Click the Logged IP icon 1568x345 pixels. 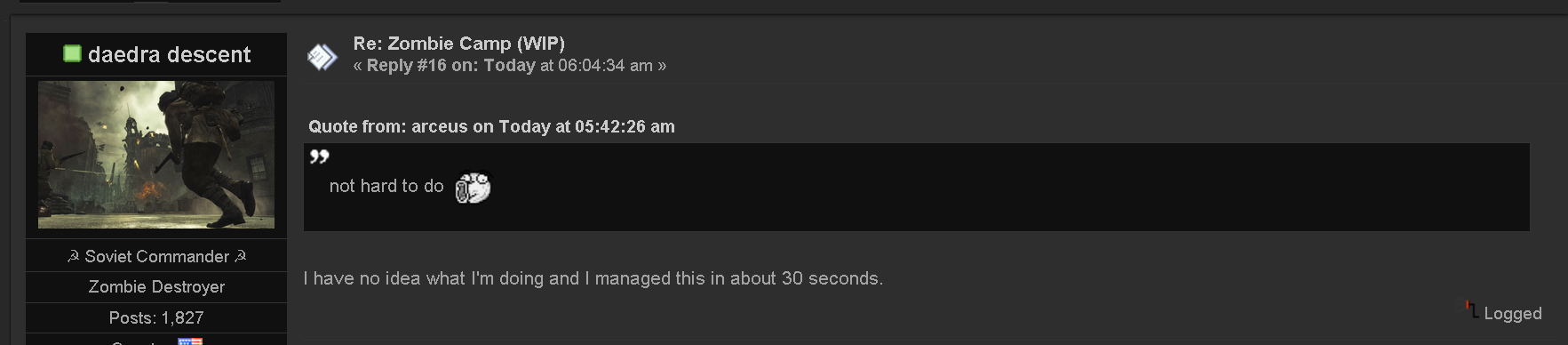(1472, 309)
